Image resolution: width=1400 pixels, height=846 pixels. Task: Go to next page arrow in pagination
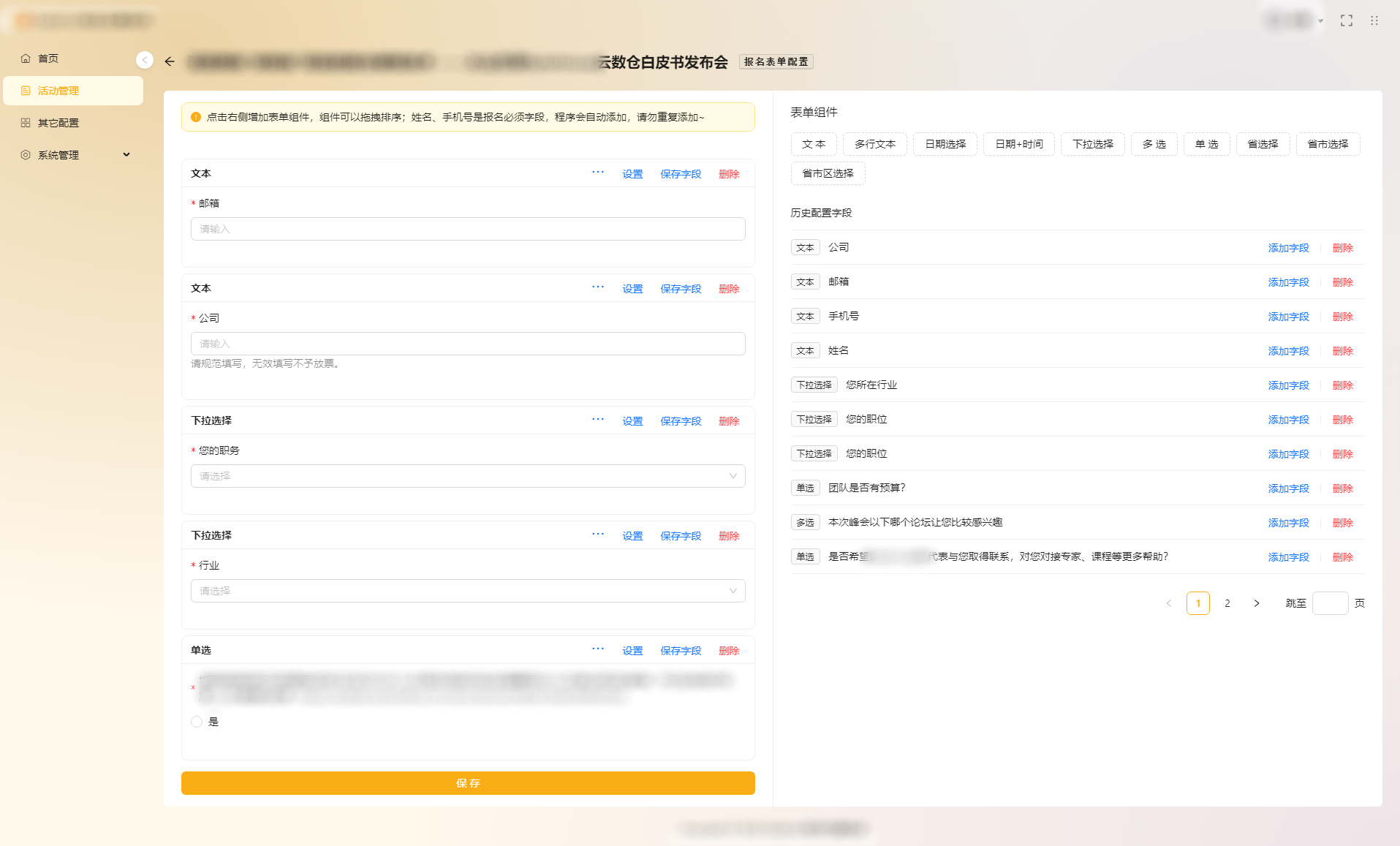pos(1257,603)
